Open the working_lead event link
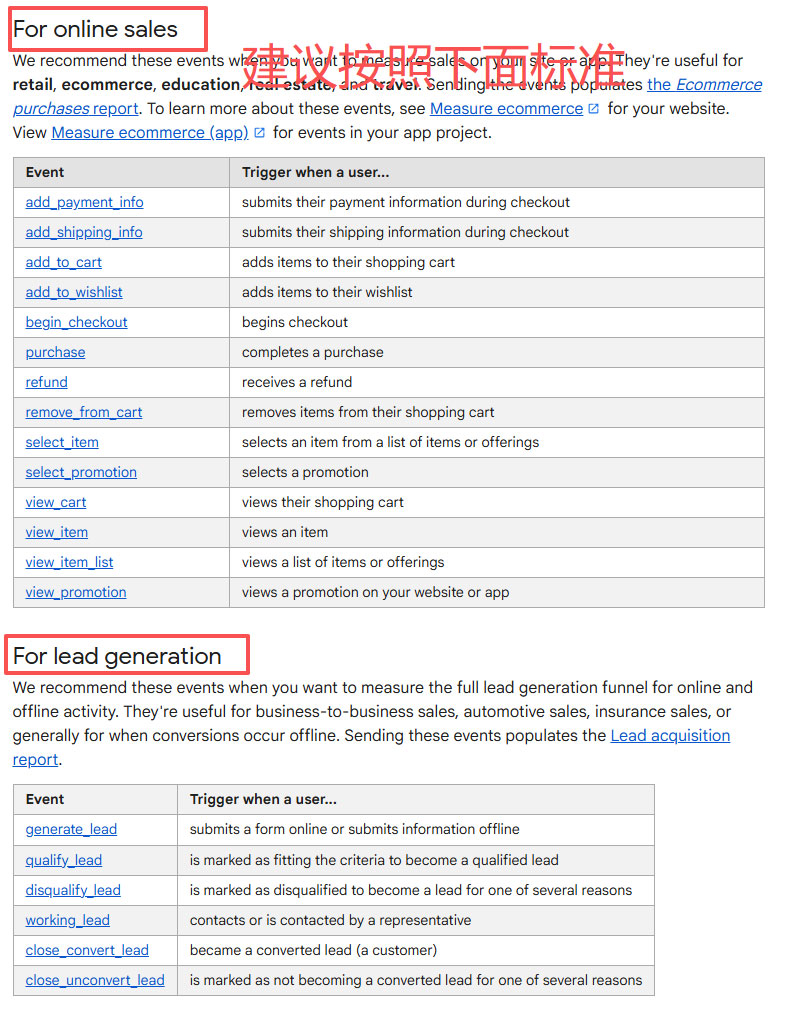Viewport: 796px width, 1020px height. (x=67, y=920)
